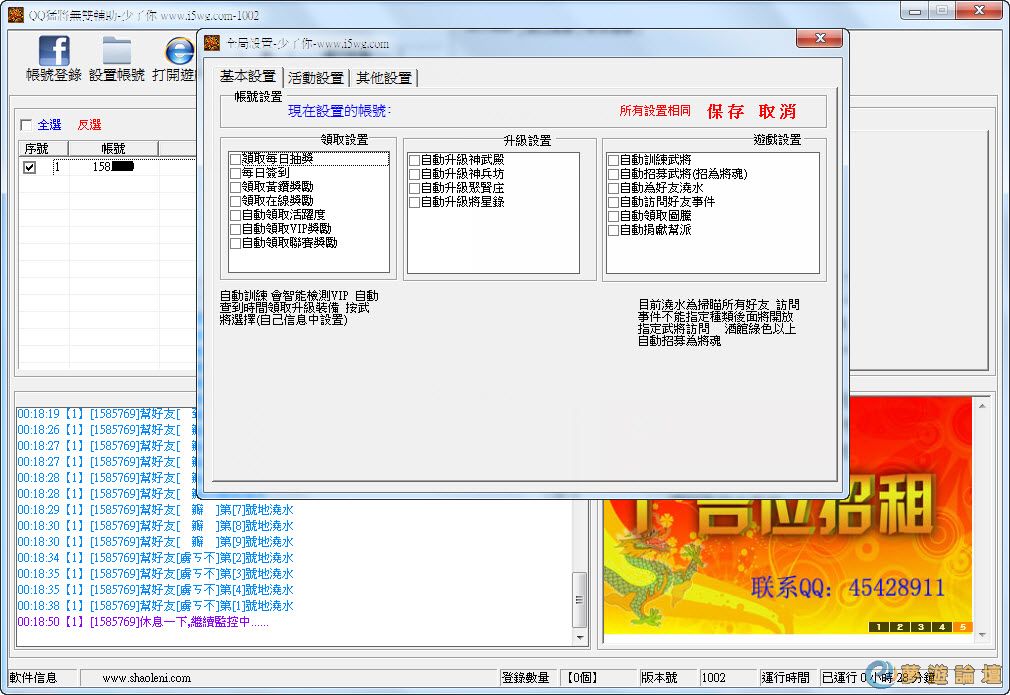Click the 帳號 column header
This screenshot has height=695, width=1010.
[x=113, y=148]
